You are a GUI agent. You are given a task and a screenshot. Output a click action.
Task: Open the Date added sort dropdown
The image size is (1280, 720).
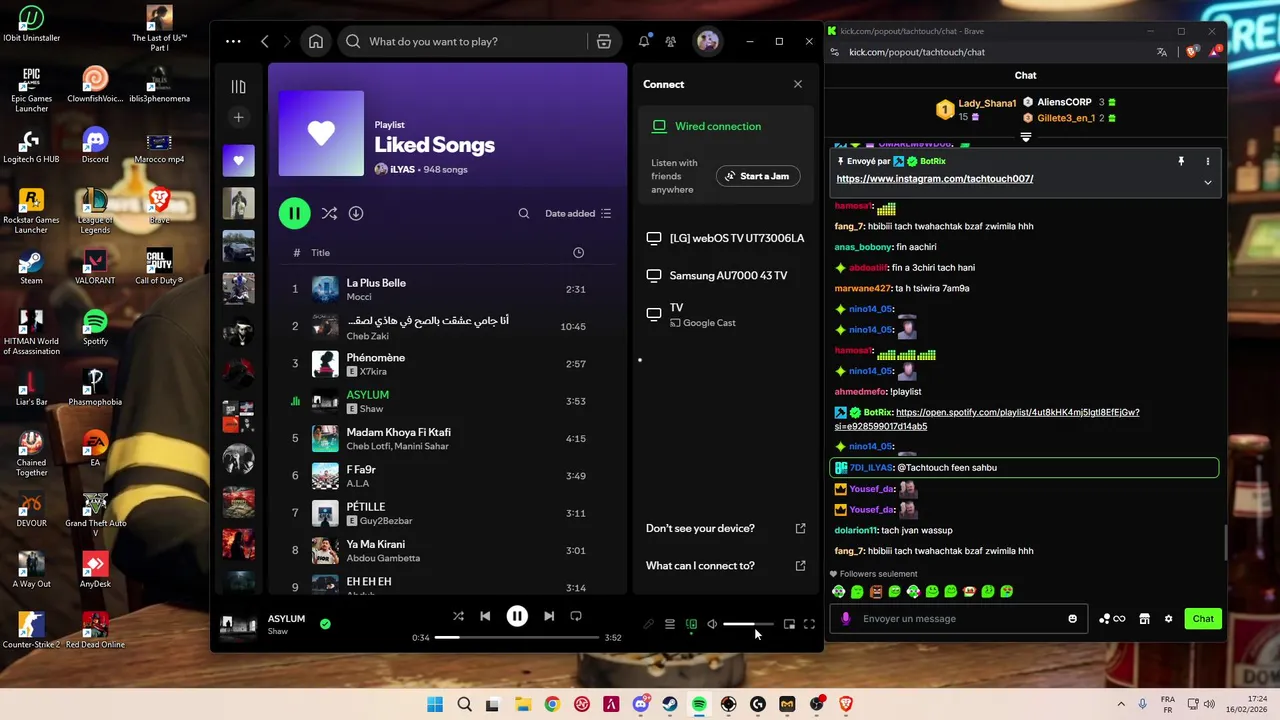[578, 213]
